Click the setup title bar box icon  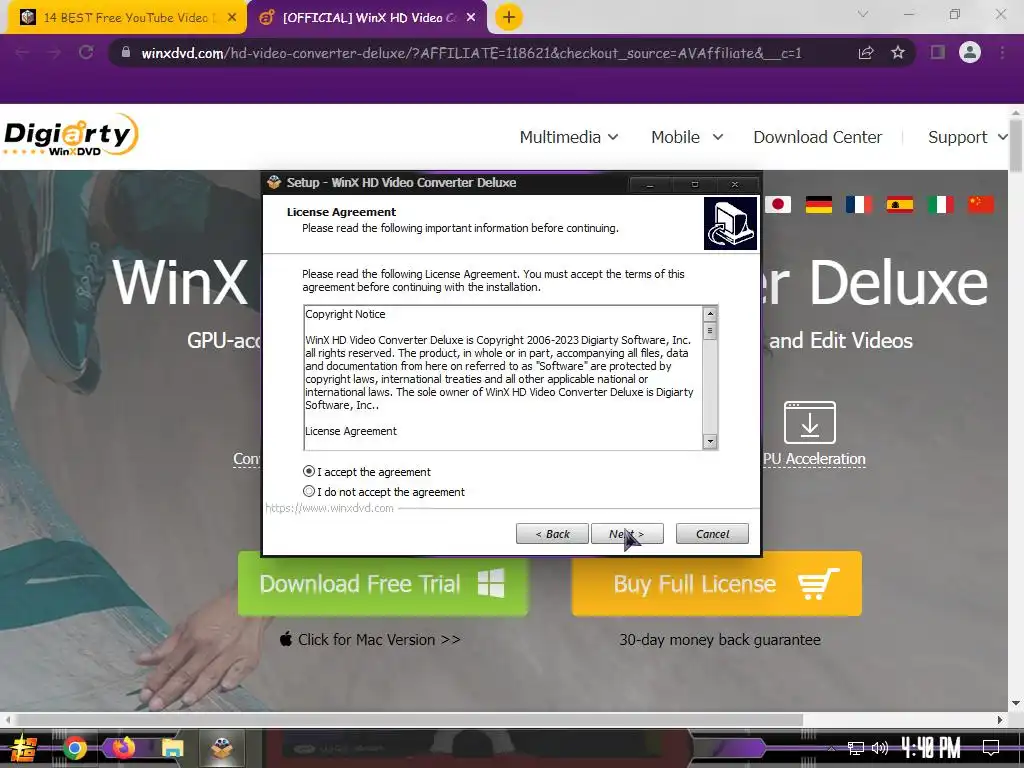(274, 182)
